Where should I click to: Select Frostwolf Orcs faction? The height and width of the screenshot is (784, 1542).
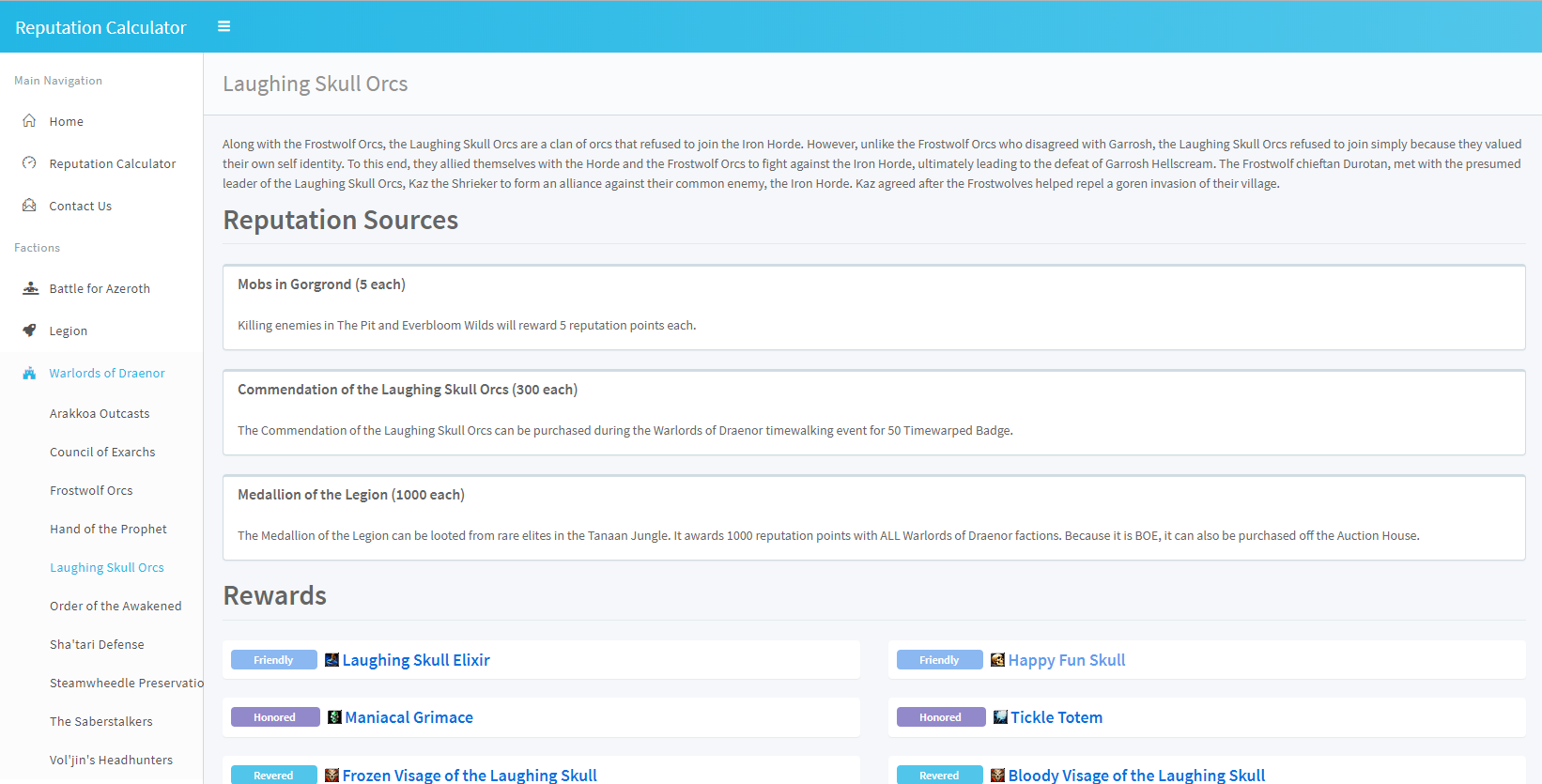pyautogui.click(x=91, y=490)
